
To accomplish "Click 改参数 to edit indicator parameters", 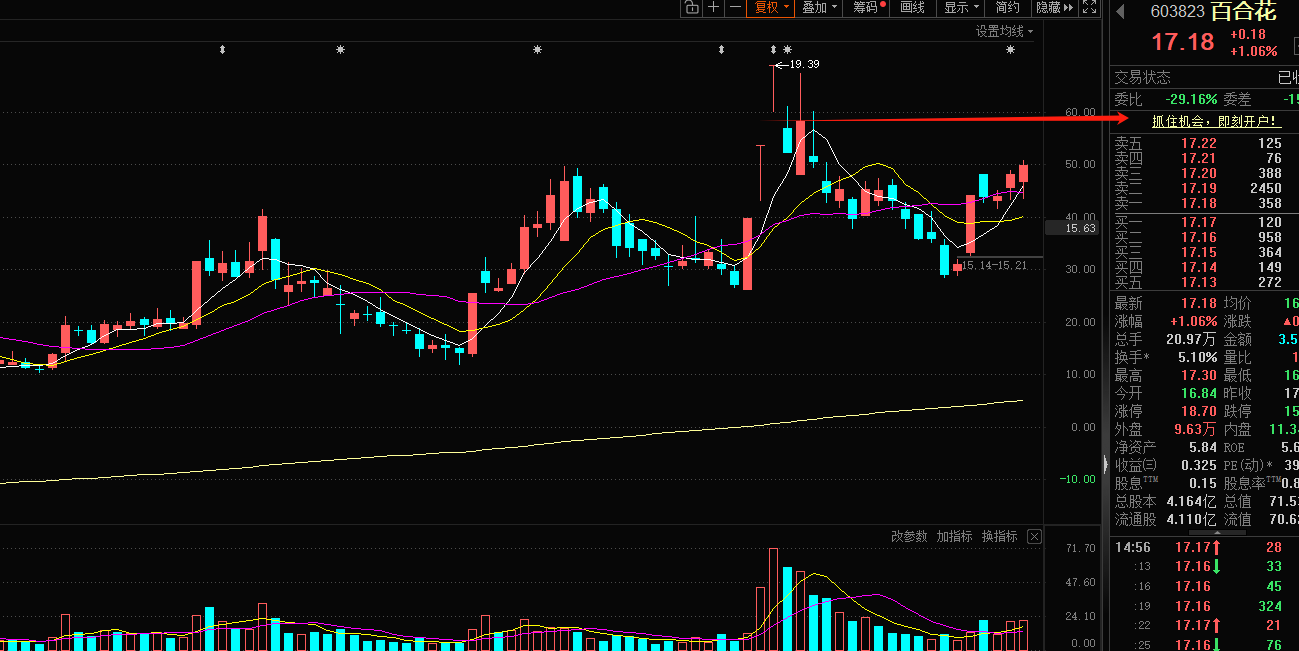I will point(909,537).
